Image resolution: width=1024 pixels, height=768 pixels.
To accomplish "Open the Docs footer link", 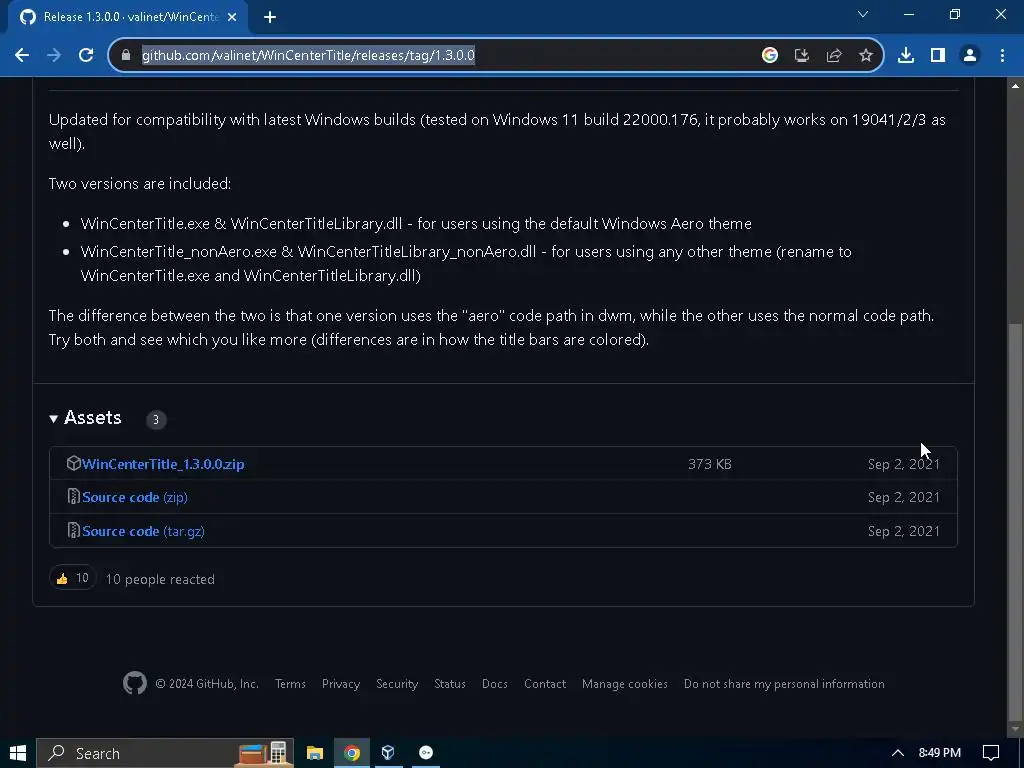I will coord(494,684).
